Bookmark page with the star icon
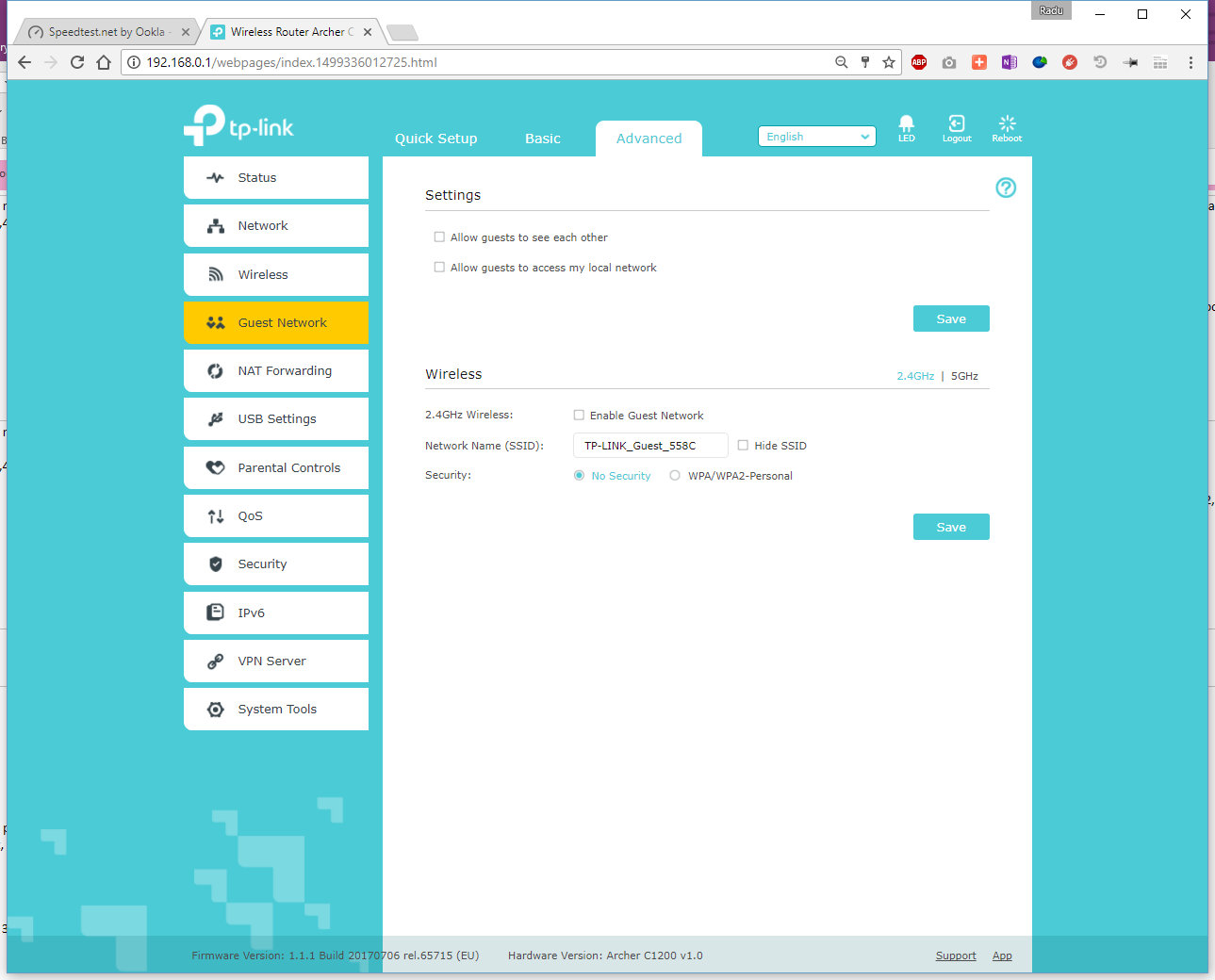 click(x=889, y=62)
